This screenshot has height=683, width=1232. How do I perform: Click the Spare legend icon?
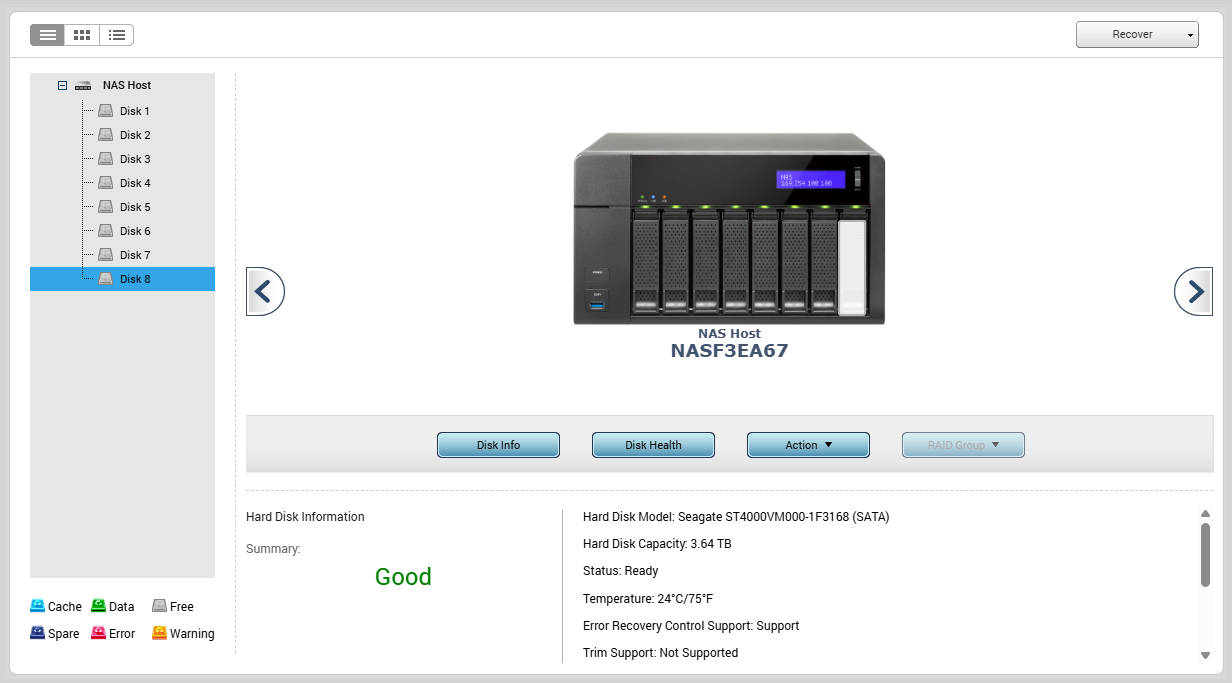(x=38, y=633)
